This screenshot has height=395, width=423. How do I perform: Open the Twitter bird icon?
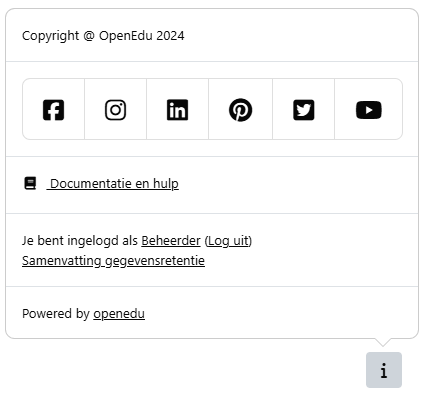tap(303, 110)
